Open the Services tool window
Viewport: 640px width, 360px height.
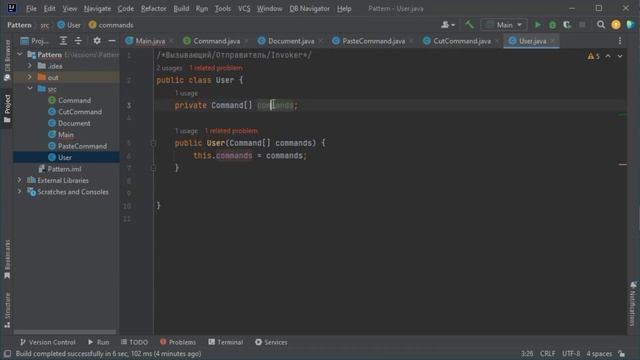271,342
